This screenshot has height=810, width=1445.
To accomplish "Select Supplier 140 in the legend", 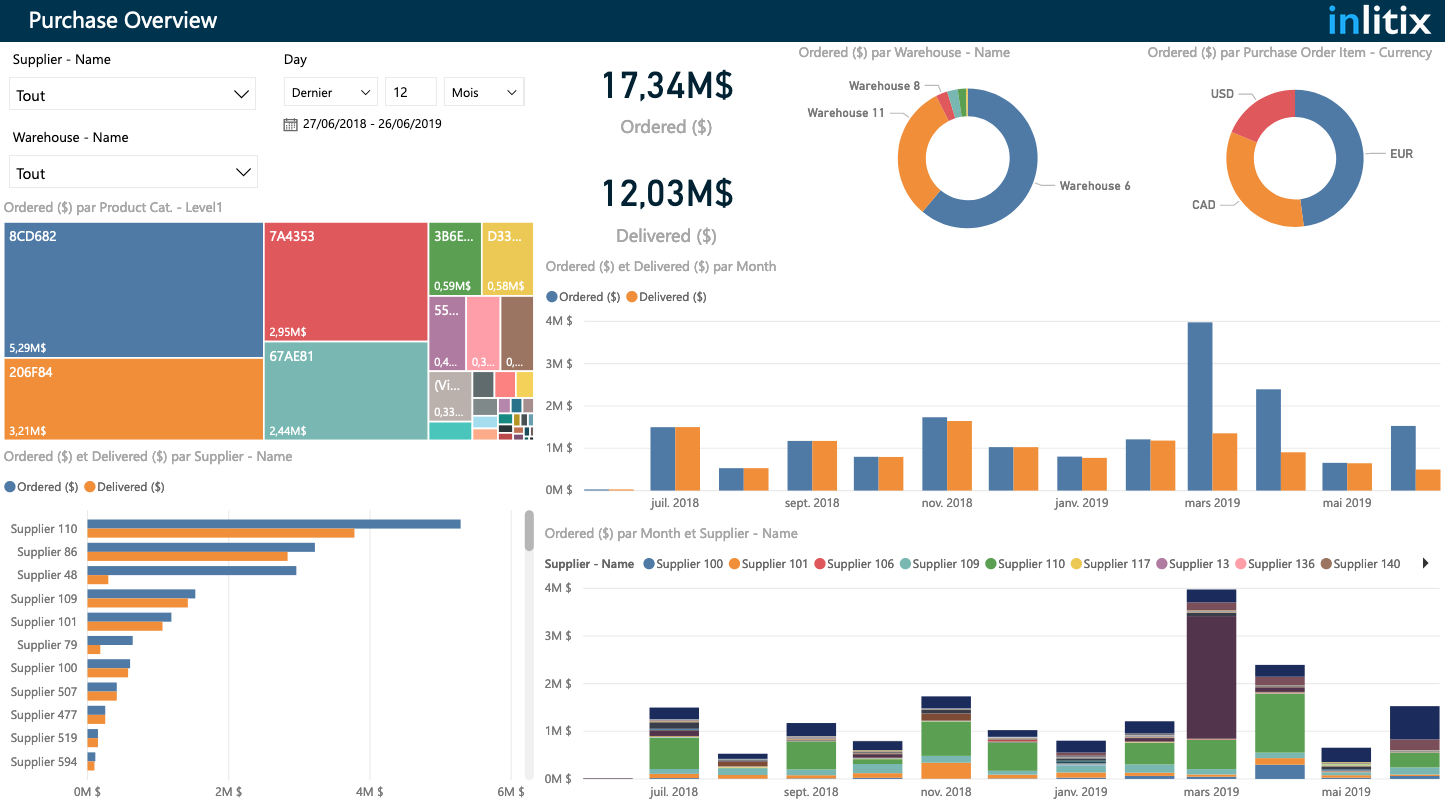I will coord(1360,564).
